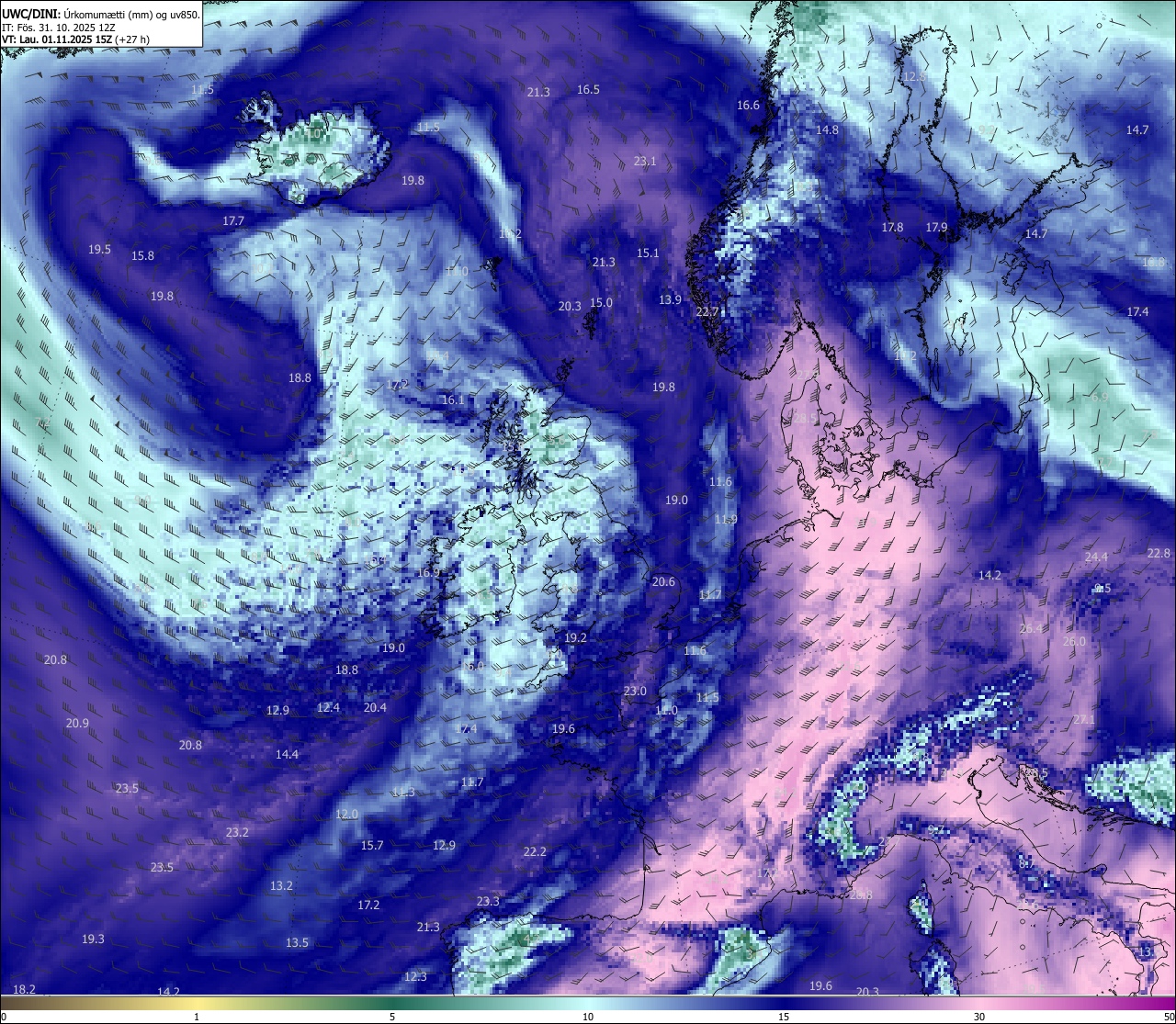Screen dimensions: 1176x1024
Task: Click the 16.6 value near northern Norway
Action: [x=748, y=105]
